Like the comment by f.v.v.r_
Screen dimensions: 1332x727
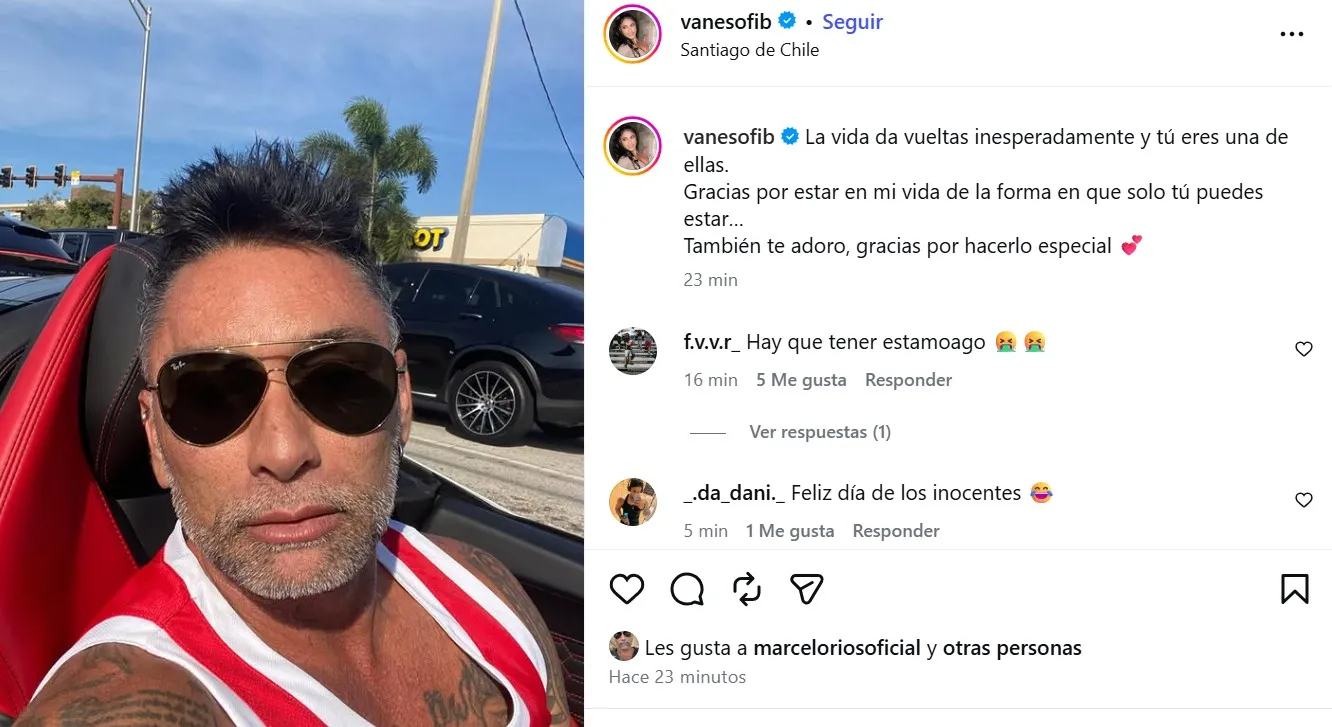1304,349
